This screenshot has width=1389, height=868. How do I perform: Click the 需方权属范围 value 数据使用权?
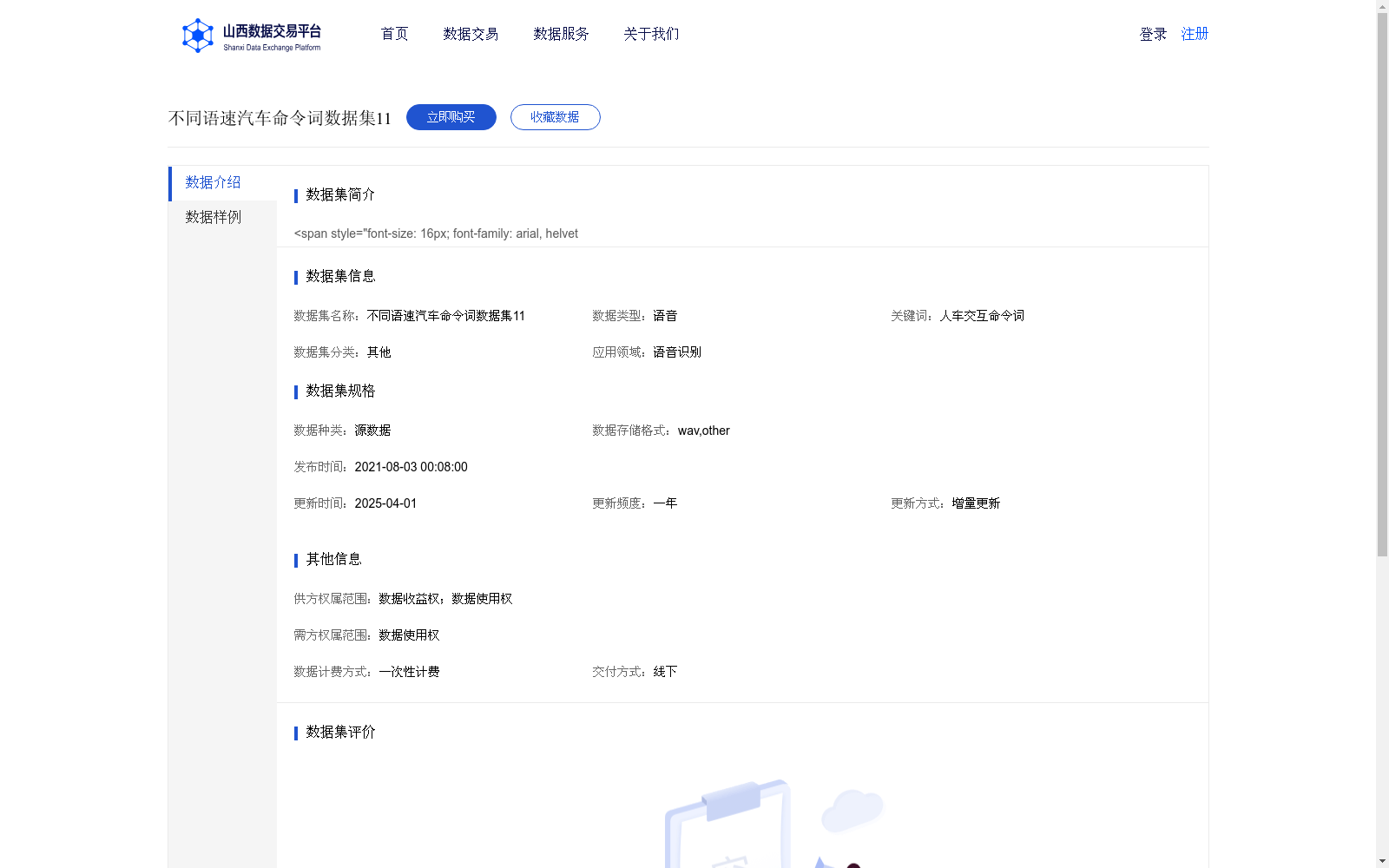[x=409, y=635]
